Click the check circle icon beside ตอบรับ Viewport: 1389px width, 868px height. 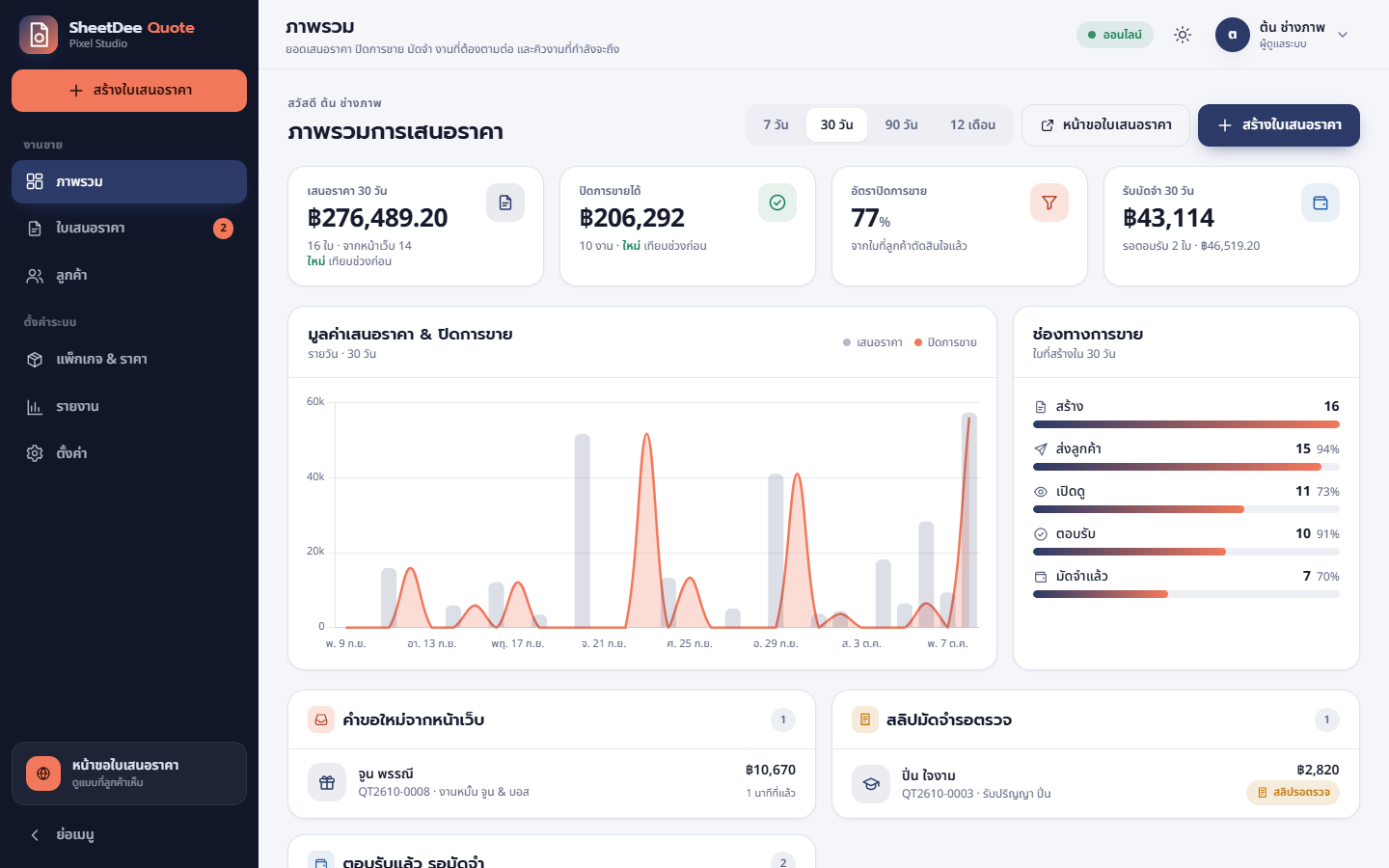(1041, 534)
